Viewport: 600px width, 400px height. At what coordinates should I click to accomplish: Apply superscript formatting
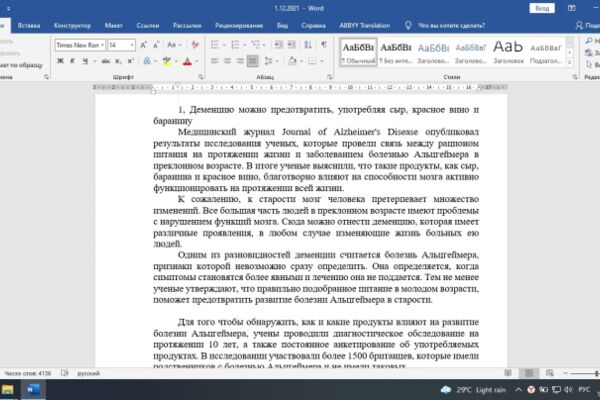(130, 61)
